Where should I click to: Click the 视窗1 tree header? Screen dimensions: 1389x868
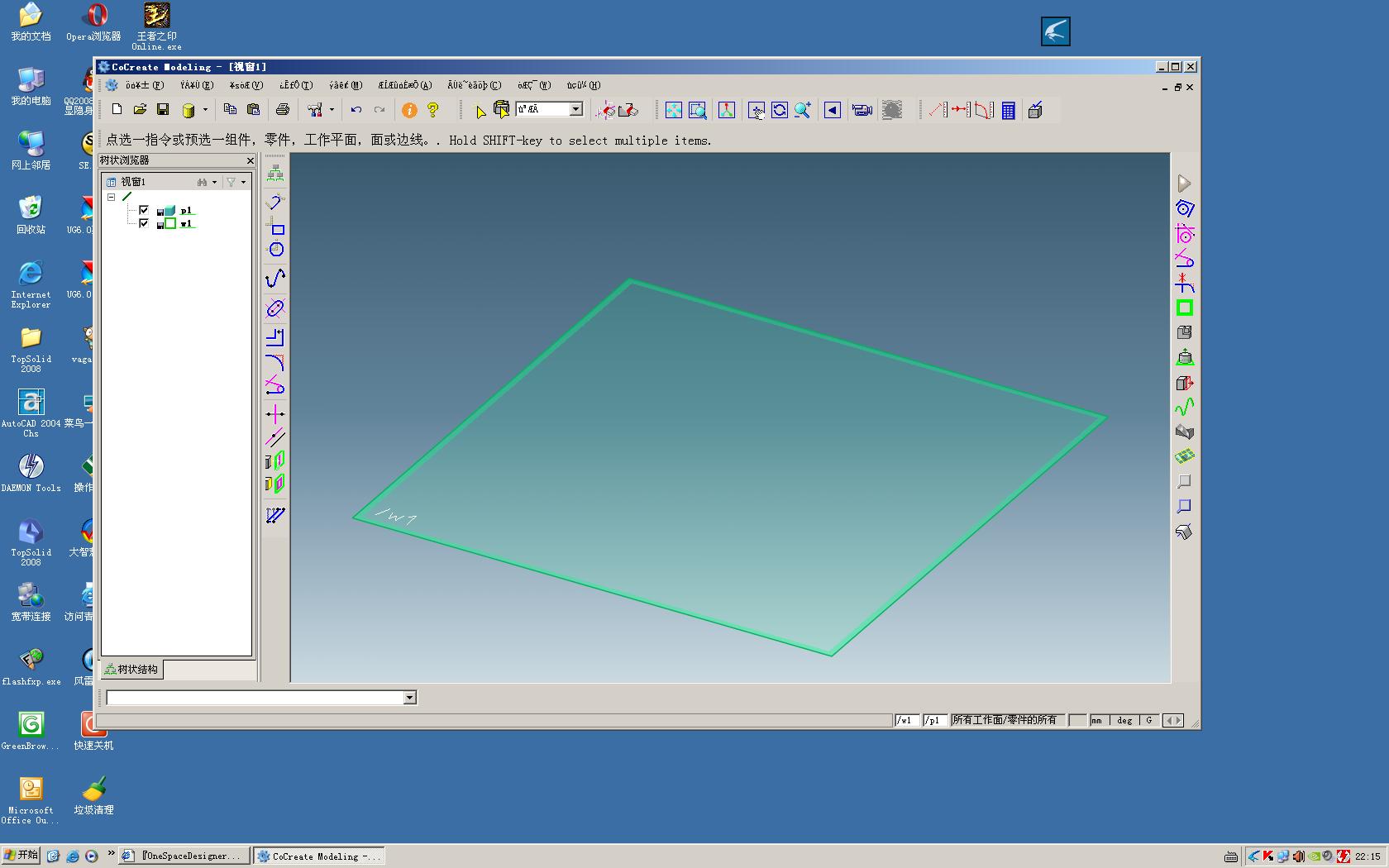click(133, 182)
